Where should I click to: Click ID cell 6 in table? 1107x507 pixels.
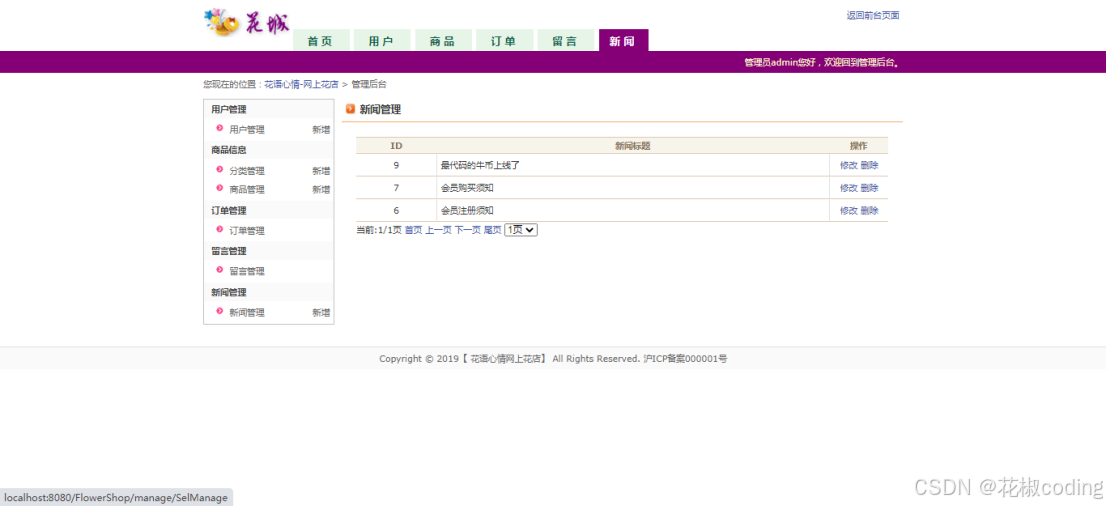[396, 210]
